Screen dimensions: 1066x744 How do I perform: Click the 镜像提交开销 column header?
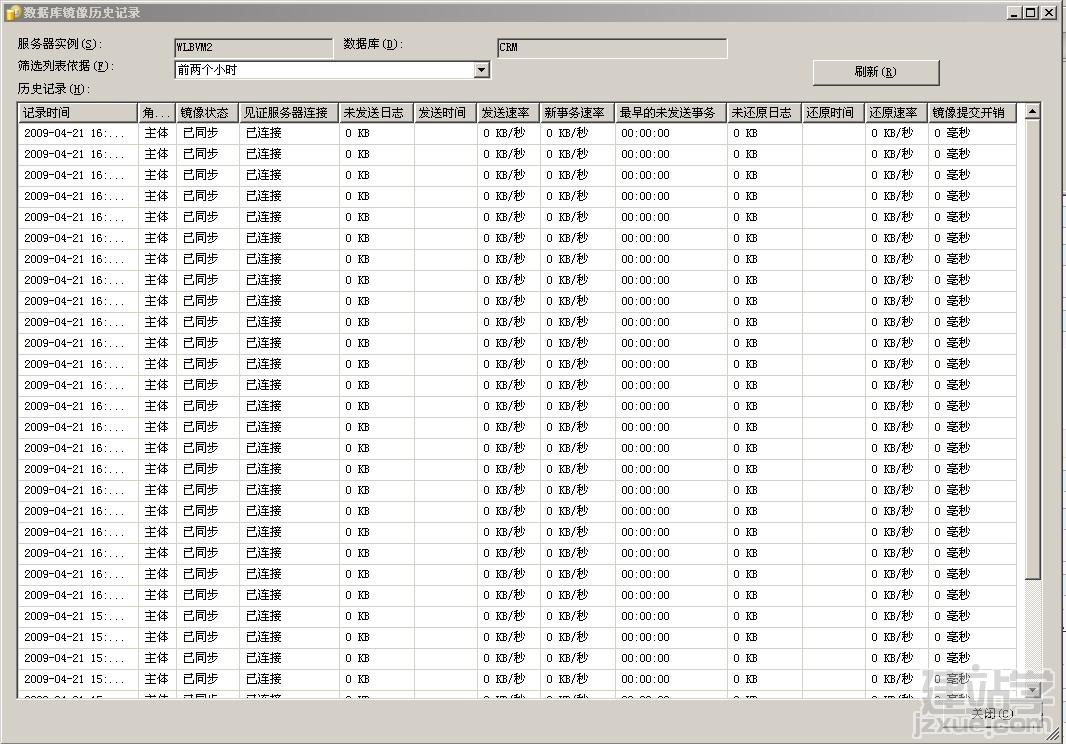970,111
